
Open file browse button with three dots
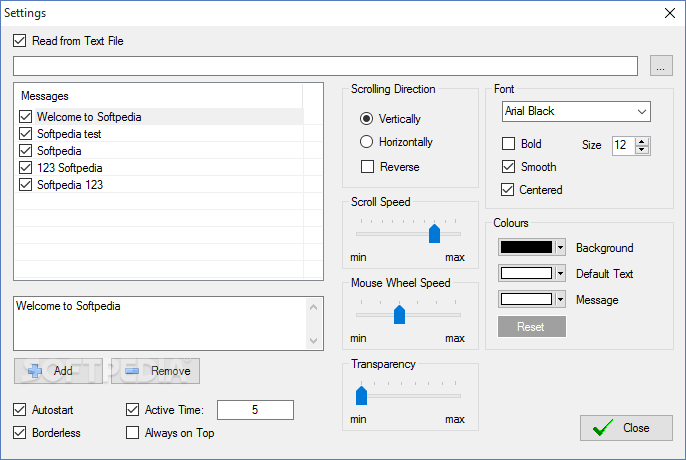[x=661, y=66]
